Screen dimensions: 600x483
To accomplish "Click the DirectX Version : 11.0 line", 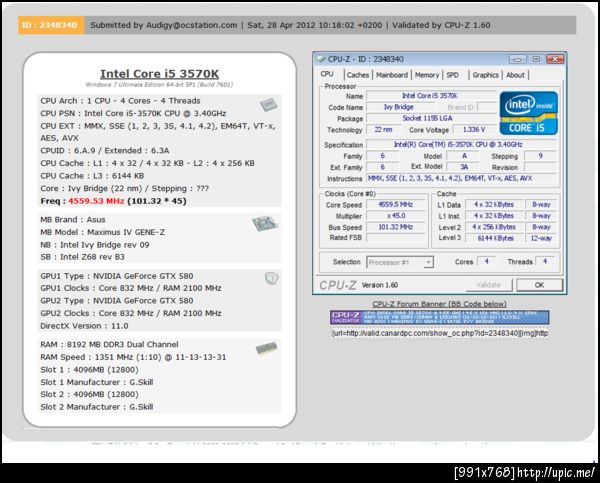I will click(84, 326).
